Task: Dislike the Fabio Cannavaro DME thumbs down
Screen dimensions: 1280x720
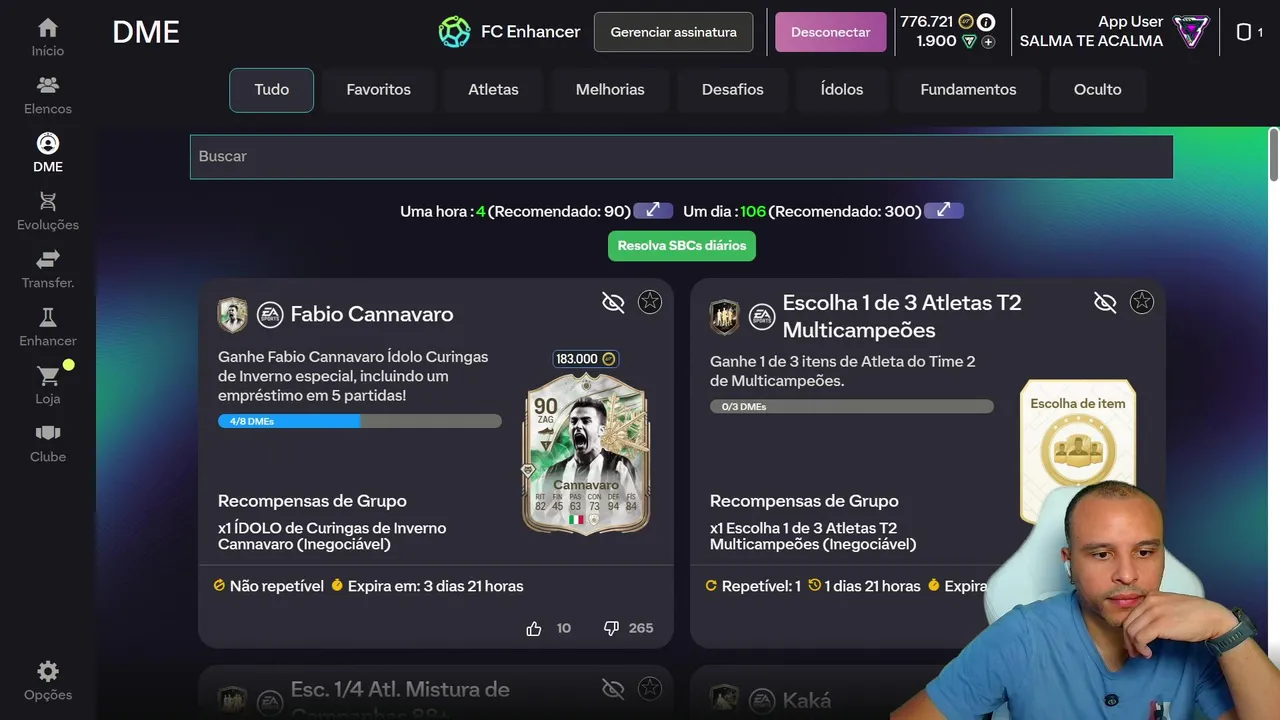Action: (x=612, y=628)
